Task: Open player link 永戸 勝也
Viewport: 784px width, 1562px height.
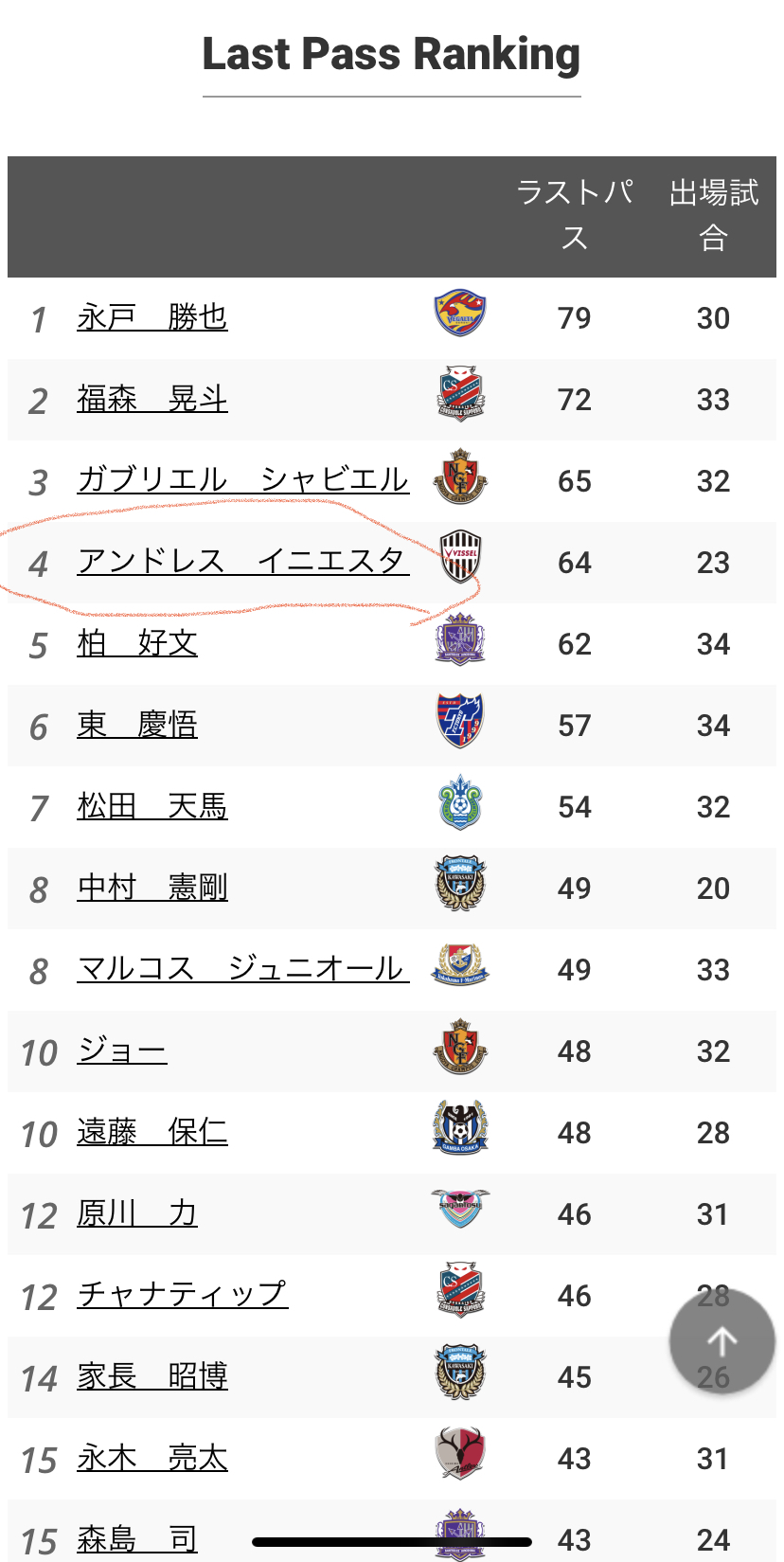Action: (152, 317)
